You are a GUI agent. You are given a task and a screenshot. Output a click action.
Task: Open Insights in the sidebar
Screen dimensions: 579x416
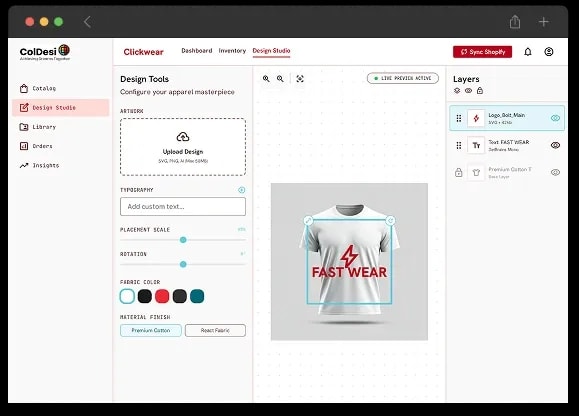tap(39, 165)
